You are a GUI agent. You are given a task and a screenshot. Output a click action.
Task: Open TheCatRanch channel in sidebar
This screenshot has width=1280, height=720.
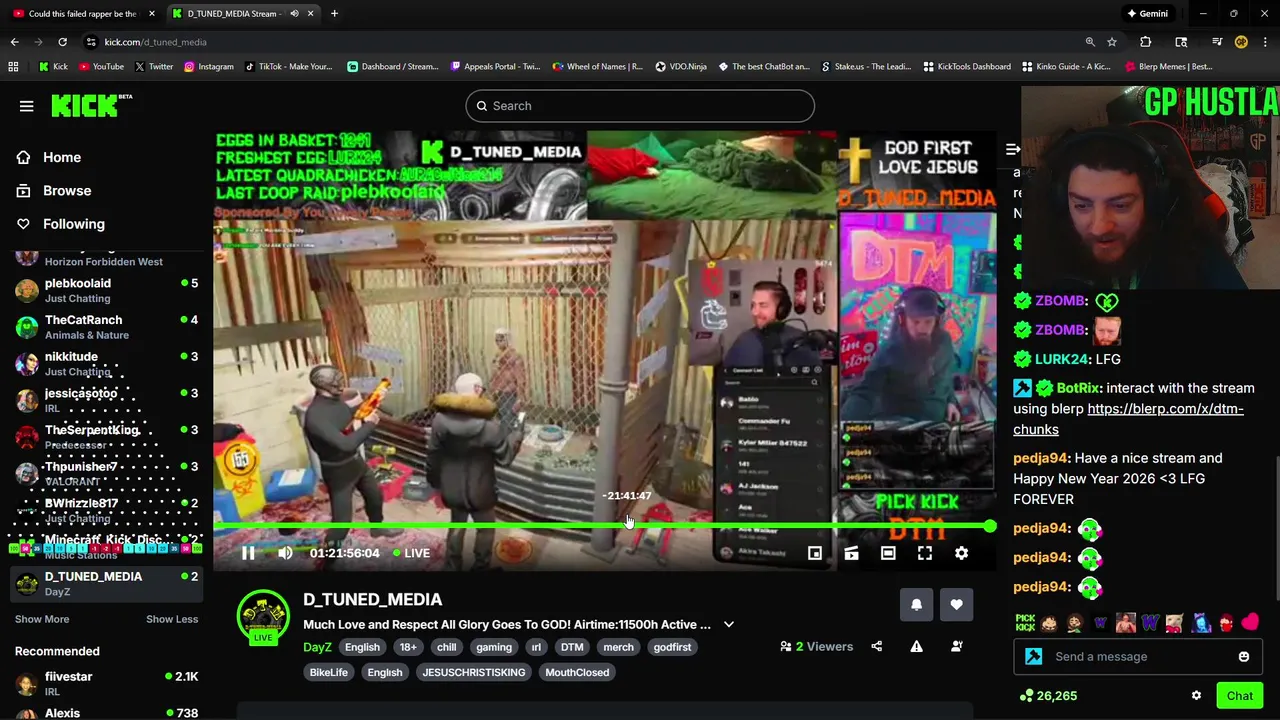coord(106,327)
